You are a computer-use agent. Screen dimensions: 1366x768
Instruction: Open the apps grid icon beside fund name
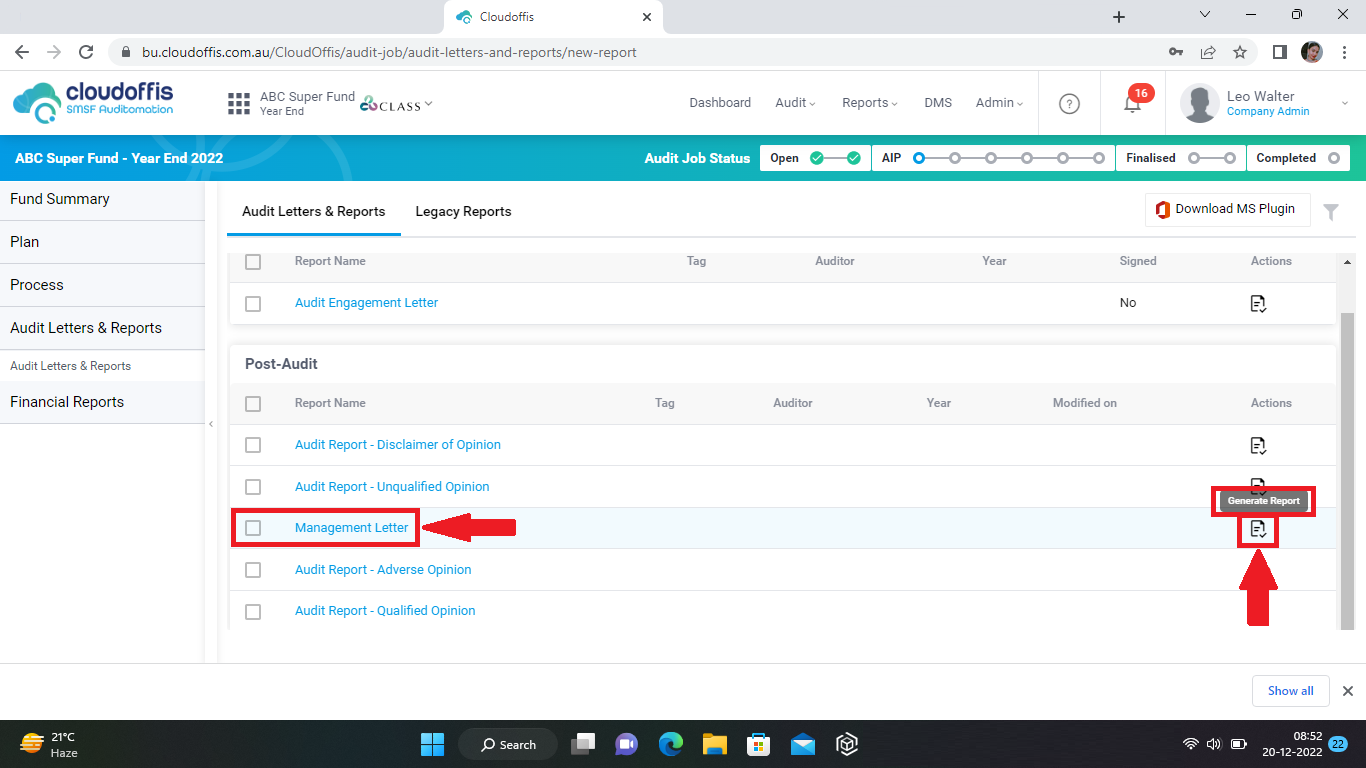point(239,103)
